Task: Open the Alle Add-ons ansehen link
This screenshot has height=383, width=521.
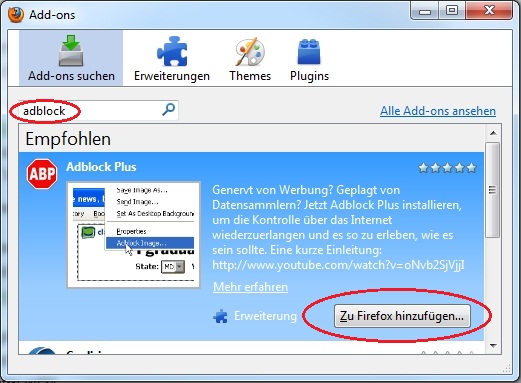Action: (438, 111)
